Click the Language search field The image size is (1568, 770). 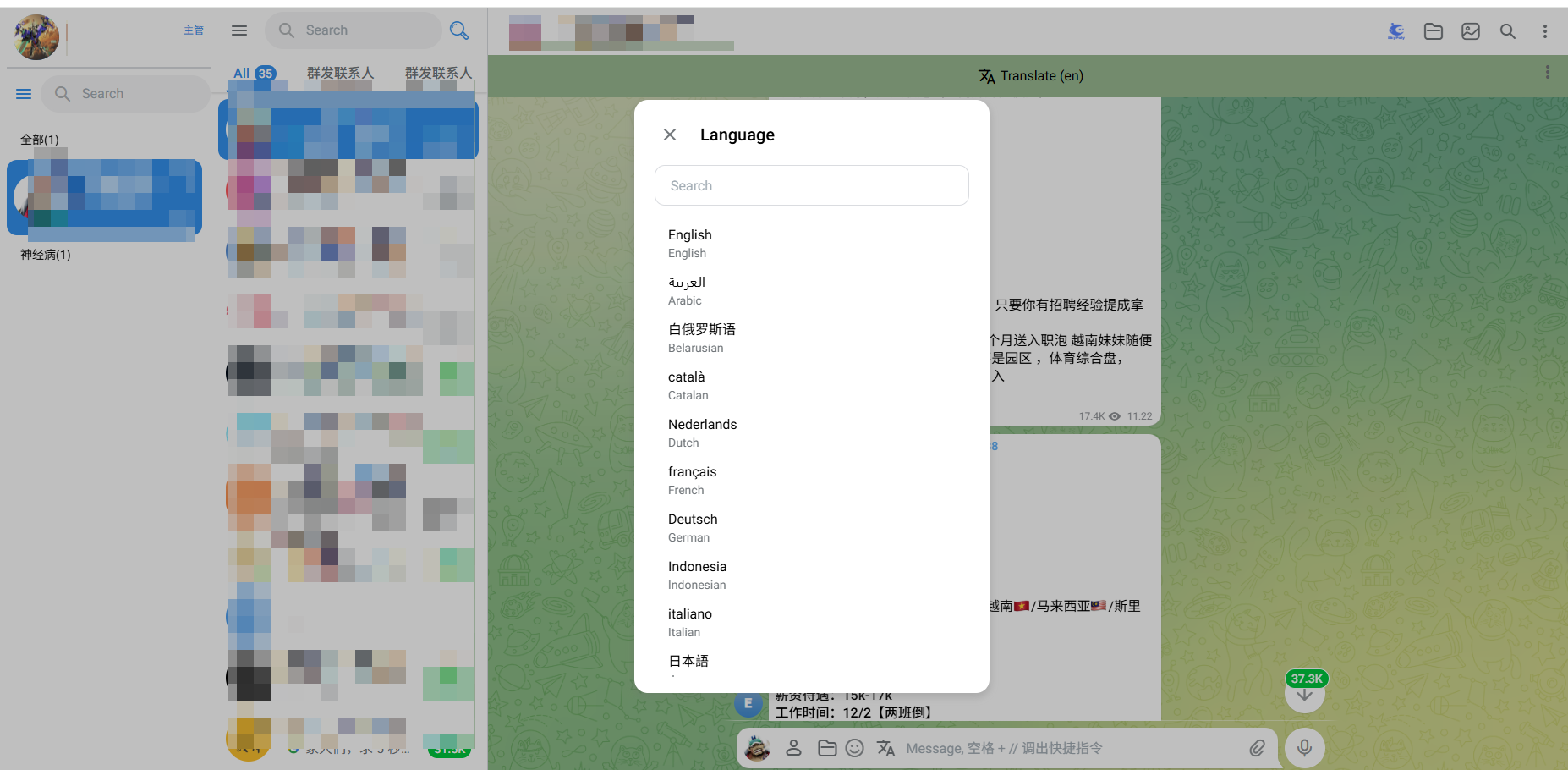811,185
